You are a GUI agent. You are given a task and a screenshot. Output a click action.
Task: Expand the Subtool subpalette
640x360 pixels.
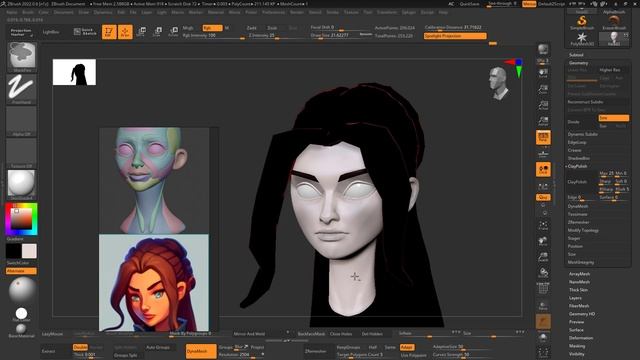[576, 55]
